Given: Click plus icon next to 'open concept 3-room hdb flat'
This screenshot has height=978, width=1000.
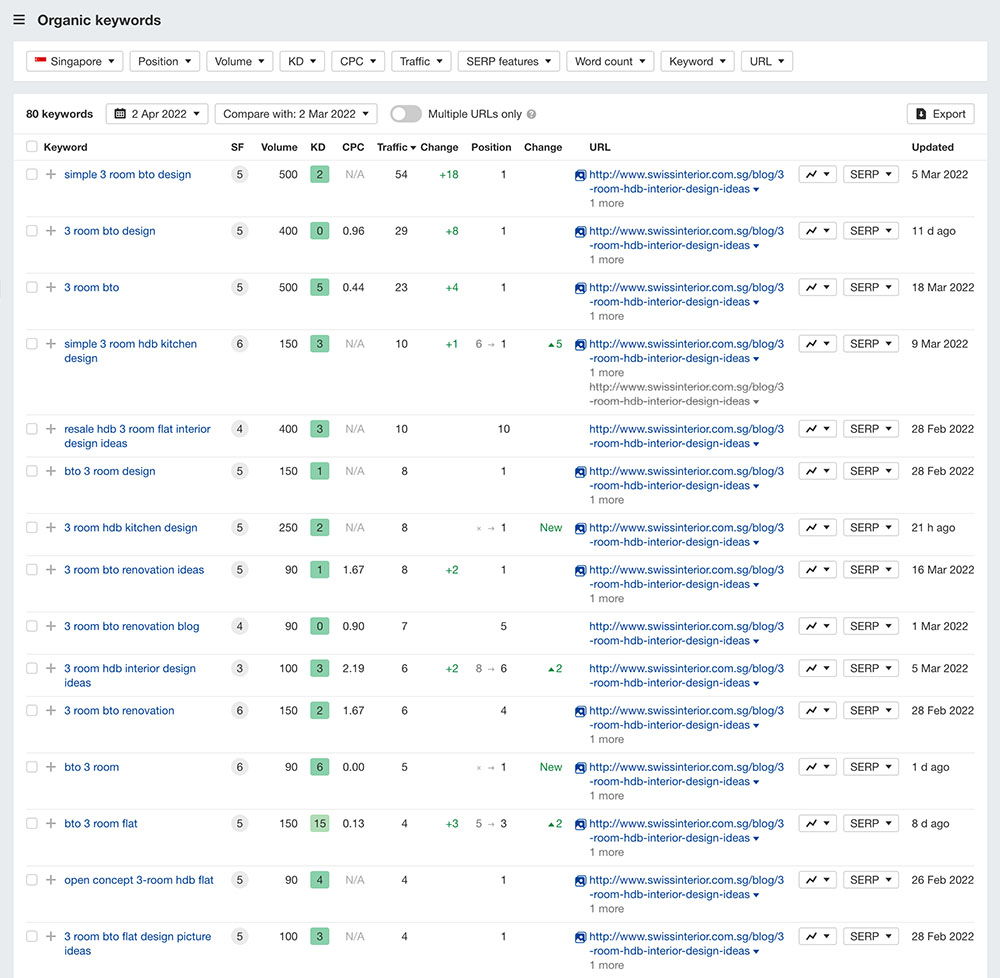Looking at the screenshot, I should [51, 880].
